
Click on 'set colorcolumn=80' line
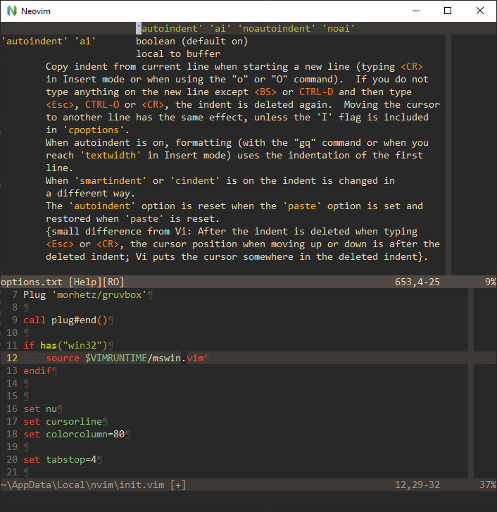(74, 434)
